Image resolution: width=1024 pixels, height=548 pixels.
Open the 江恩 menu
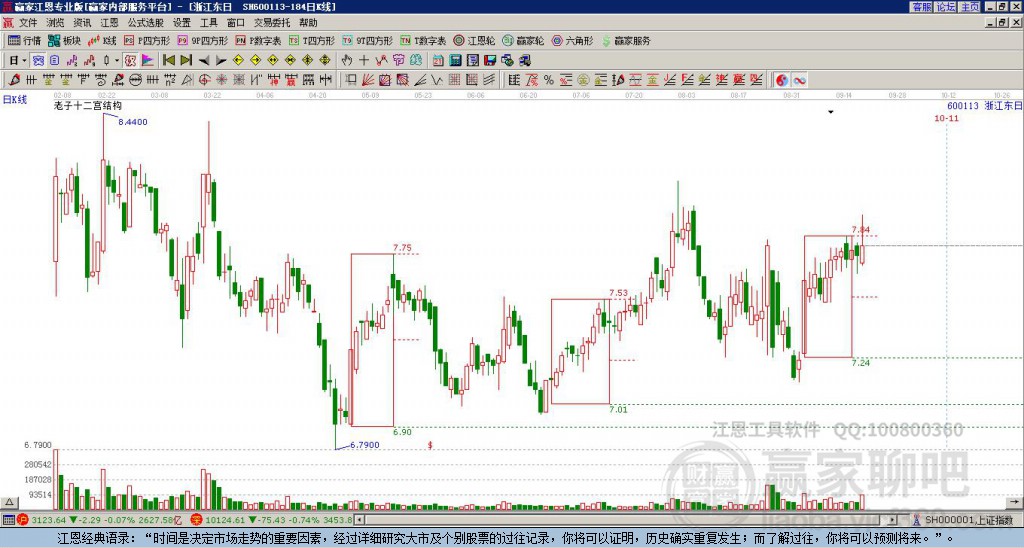coord(109,23)
